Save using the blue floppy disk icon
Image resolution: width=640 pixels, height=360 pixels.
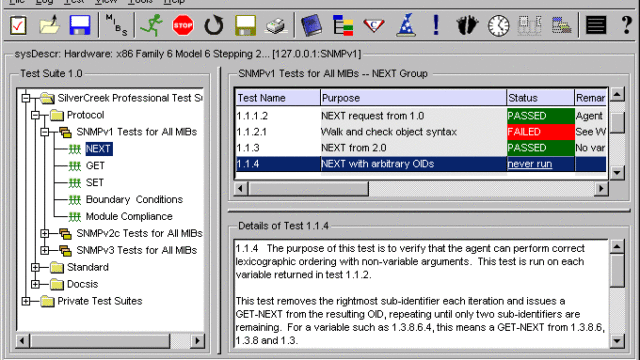click(x=80, y=25)
